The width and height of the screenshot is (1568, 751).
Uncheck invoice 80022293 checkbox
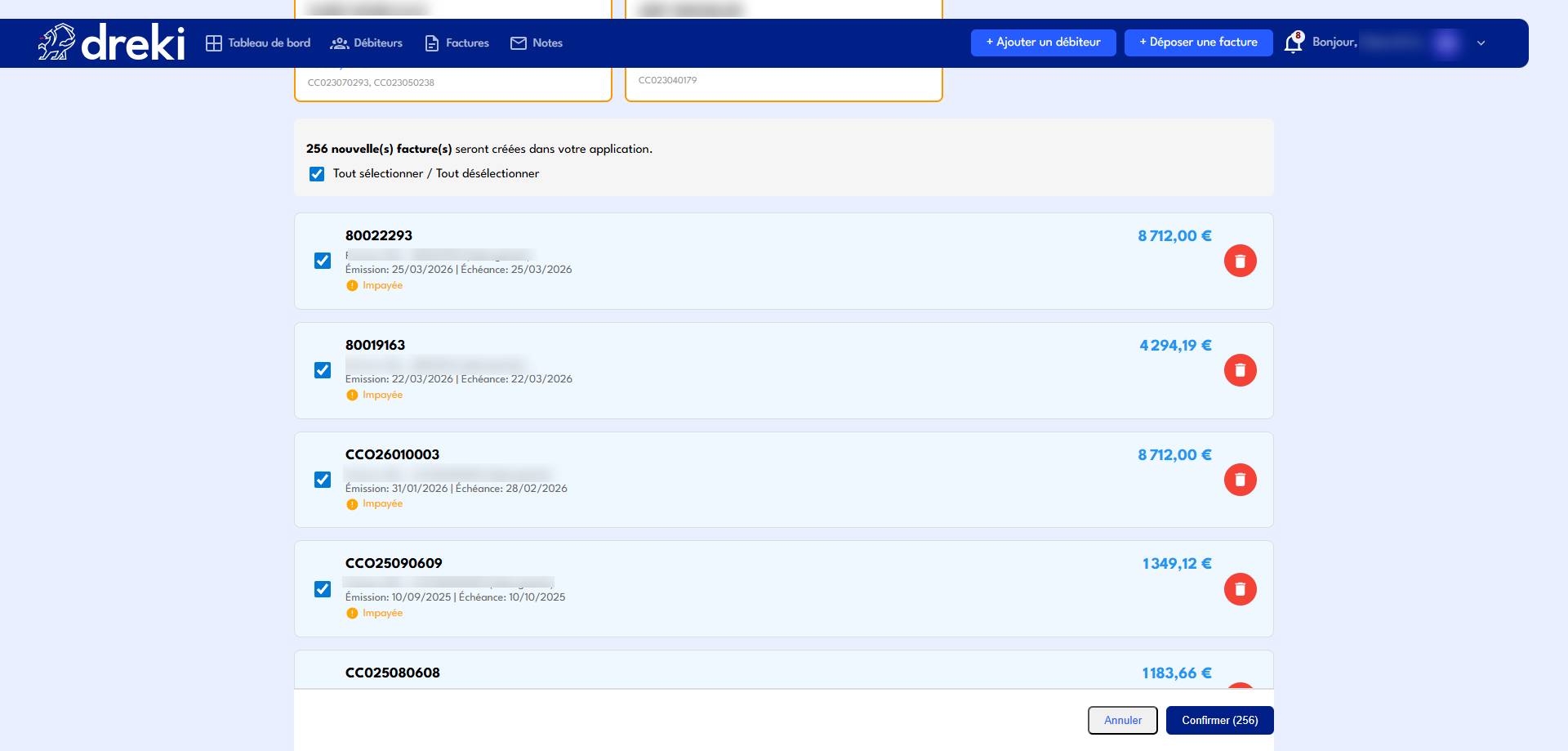click(323, 261)
